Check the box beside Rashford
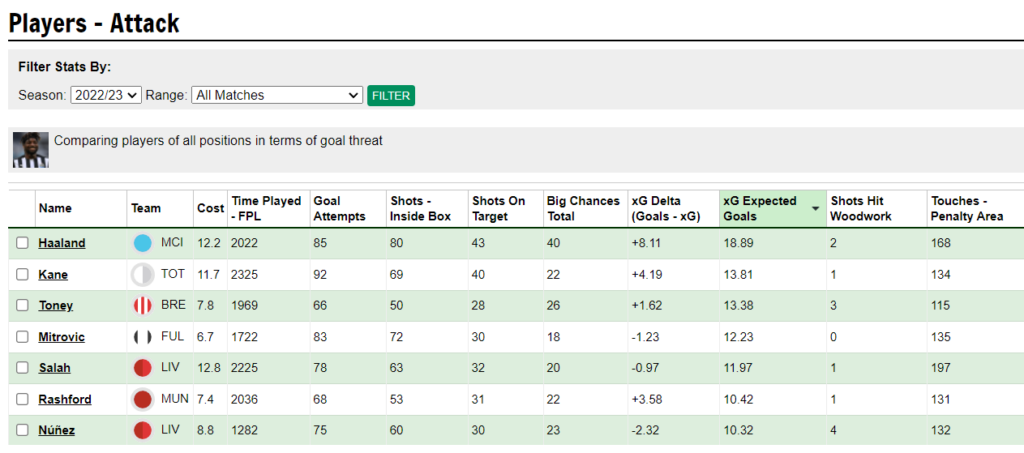The image size is (1024, 453). coord(22,399)
